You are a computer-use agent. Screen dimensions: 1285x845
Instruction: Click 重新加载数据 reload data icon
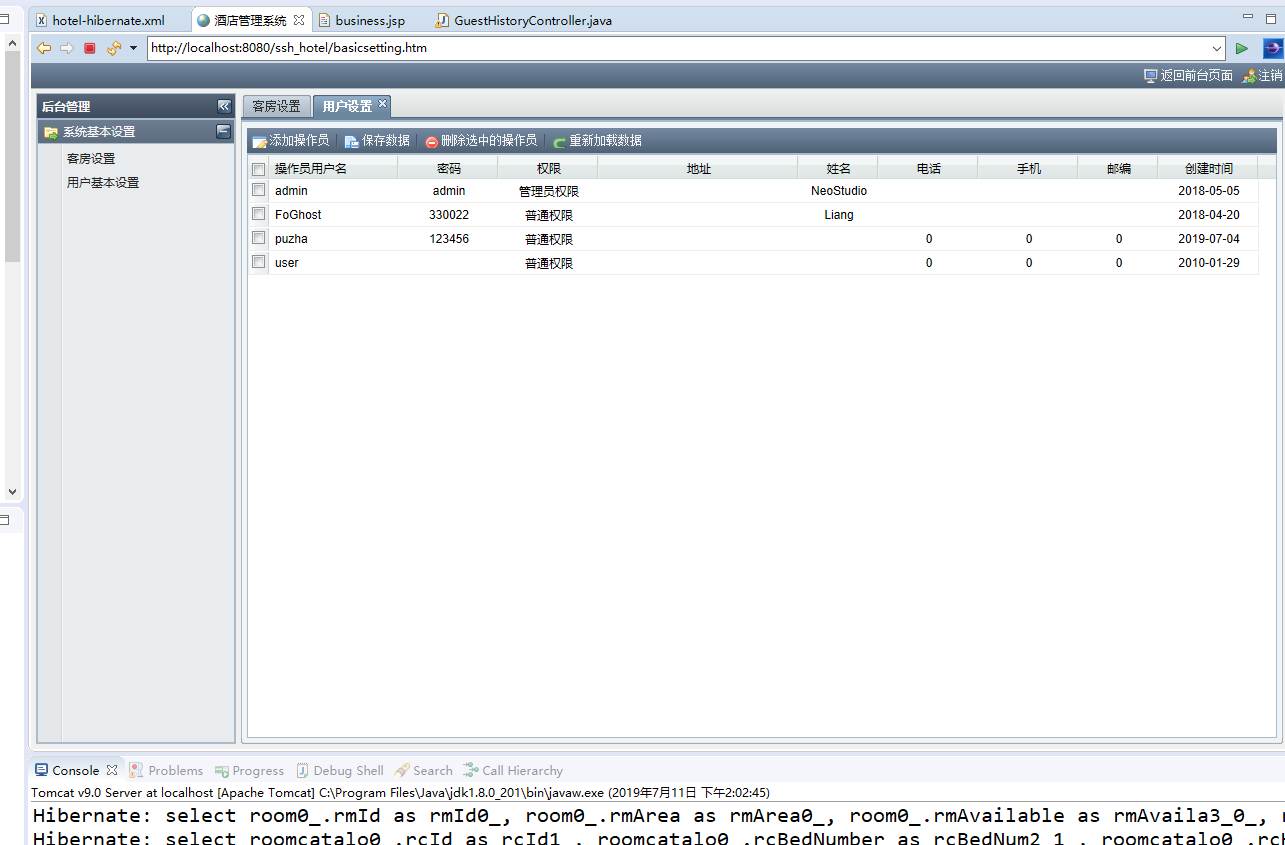click(560, 142)
